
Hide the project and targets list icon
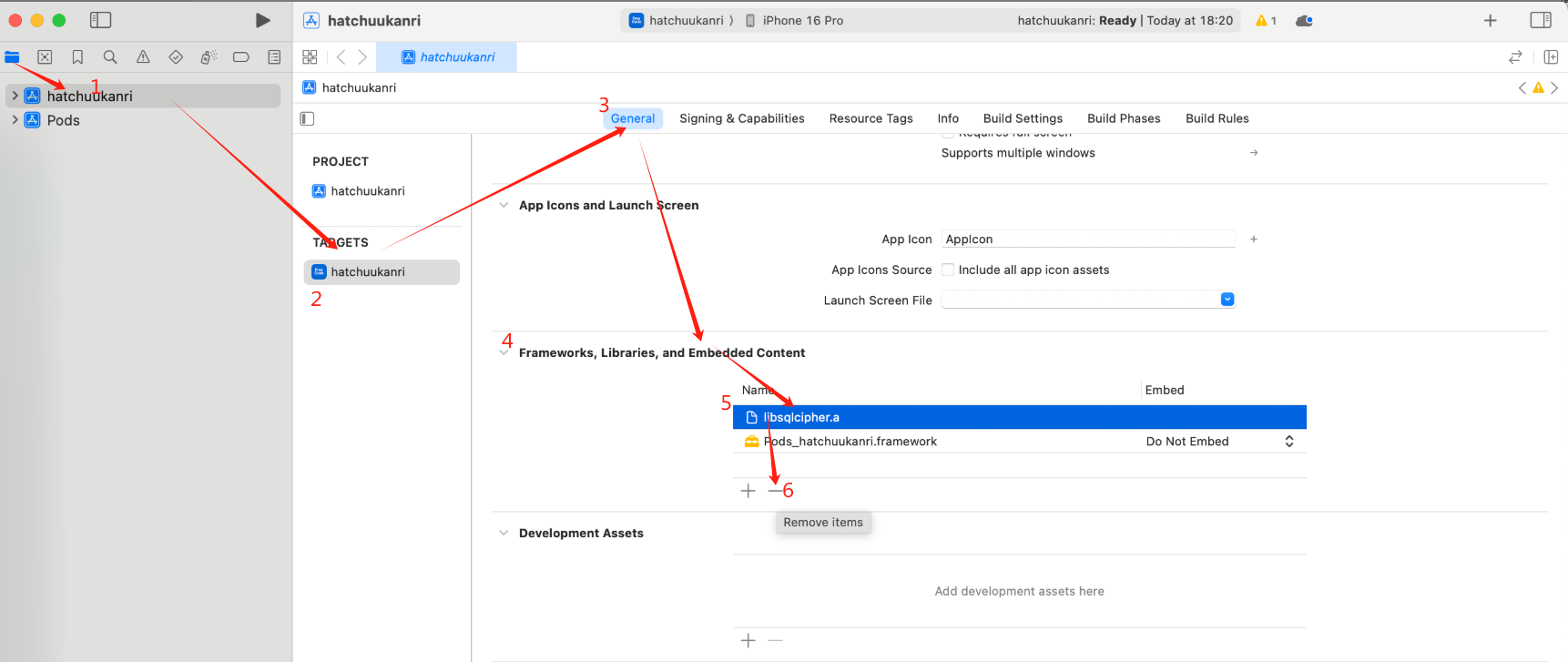307,118
